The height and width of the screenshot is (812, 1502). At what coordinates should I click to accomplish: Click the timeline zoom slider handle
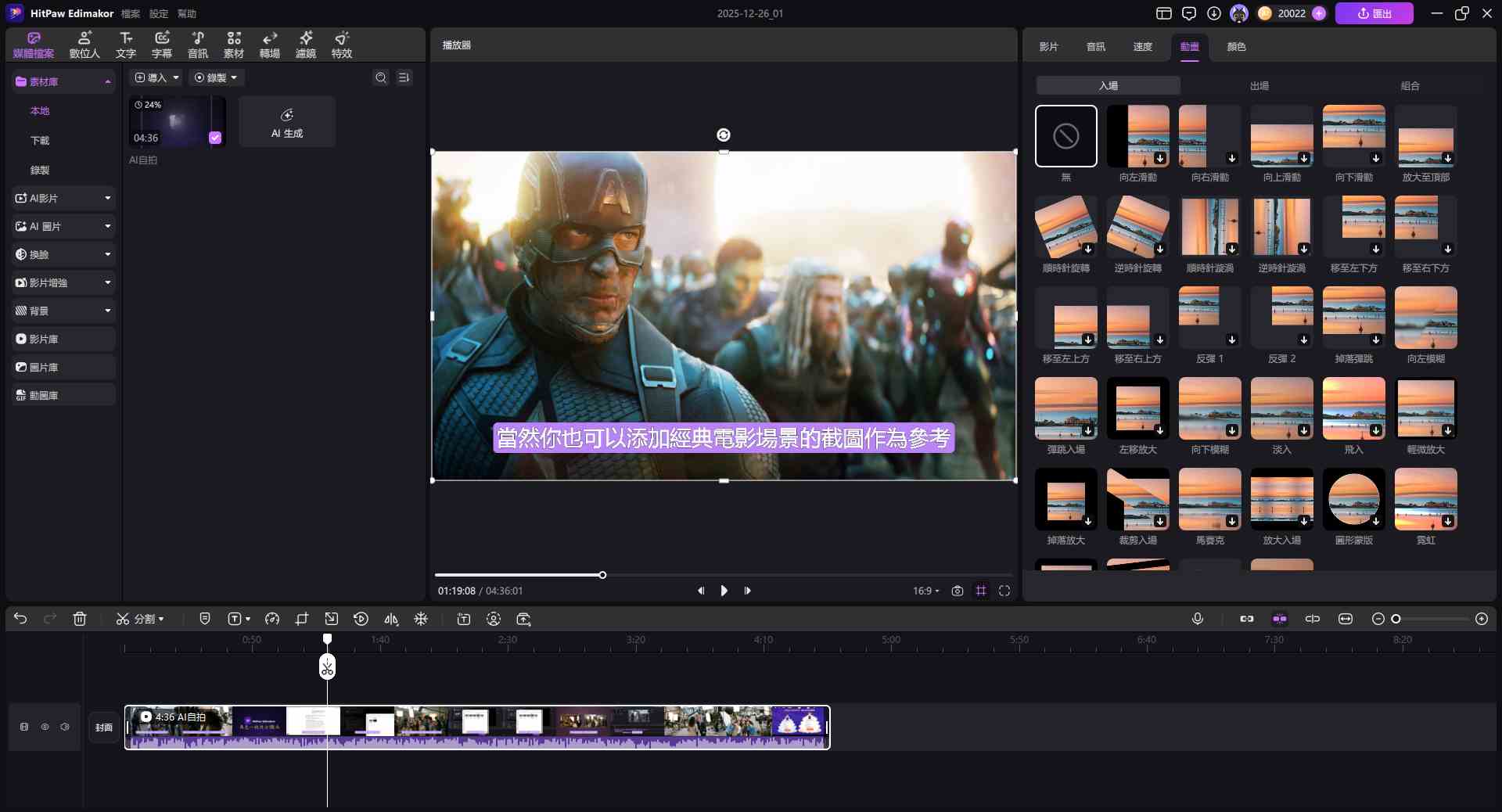pyautogui.click(x=1396, y=619)
